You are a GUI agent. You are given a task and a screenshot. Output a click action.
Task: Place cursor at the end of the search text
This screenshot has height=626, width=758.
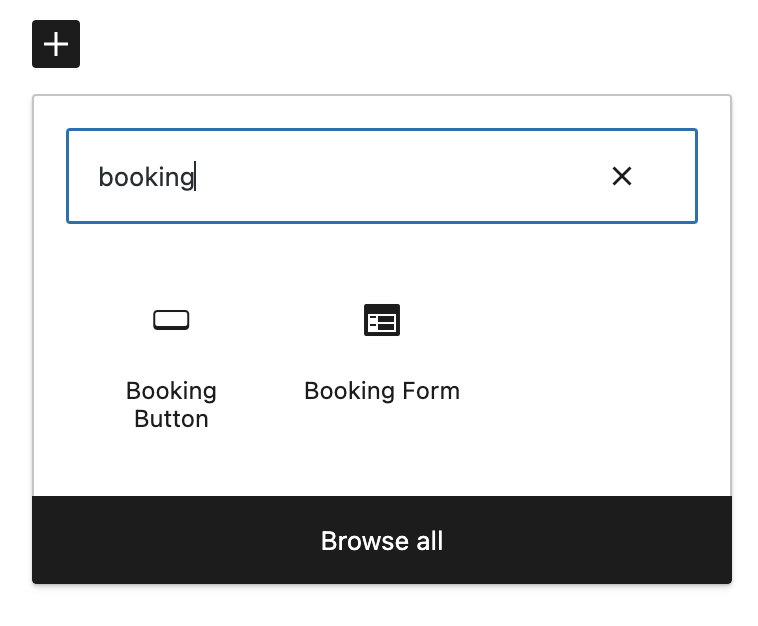(x=195, y=177)
